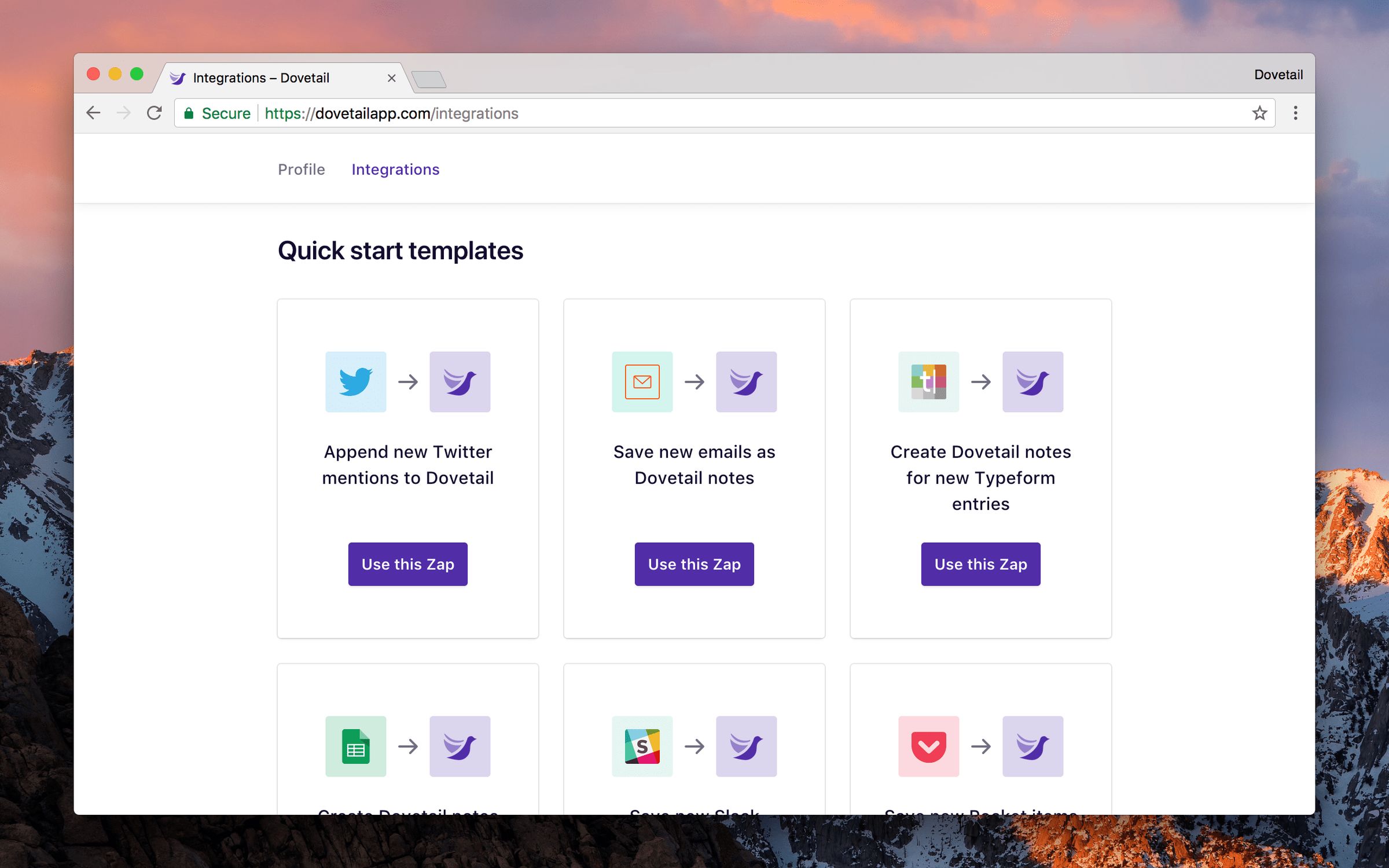Bookmark the page using the star icon
This screenshot has width=1389, height=868.
pyautogui.click(x=1259, y=113)
